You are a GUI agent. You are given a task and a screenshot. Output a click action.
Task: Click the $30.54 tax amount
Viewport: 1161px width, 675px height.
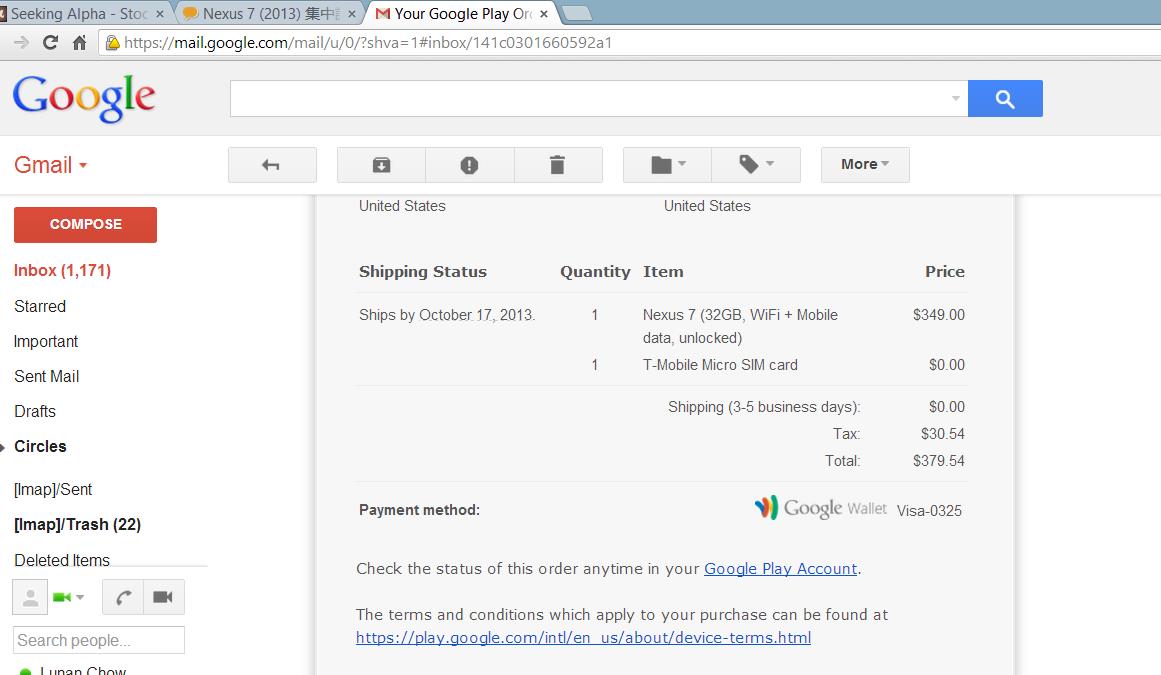coord(943,434)
